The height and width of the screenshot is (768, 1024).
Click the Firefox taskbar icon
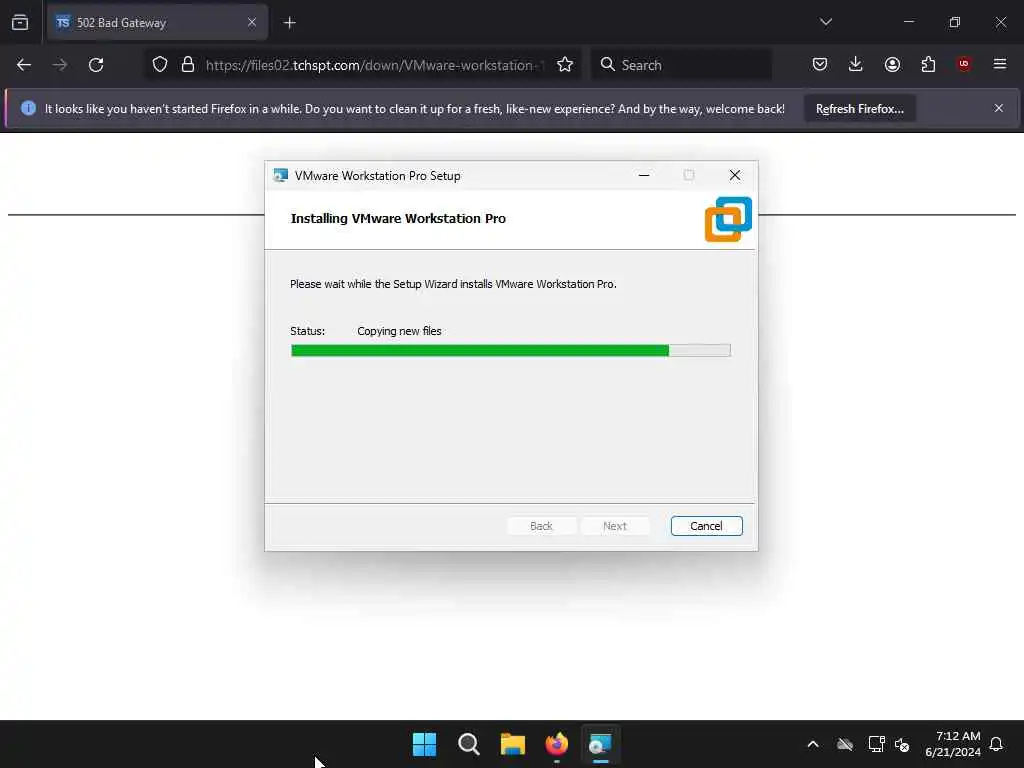coord(556,744)
